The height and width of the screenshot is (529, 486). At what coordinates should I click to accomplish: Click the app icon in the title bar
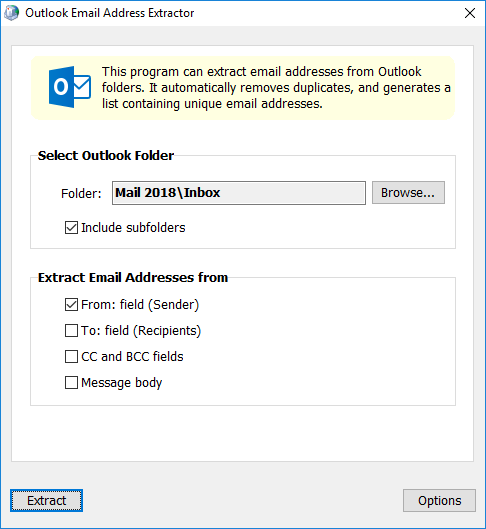pos(12,13)
